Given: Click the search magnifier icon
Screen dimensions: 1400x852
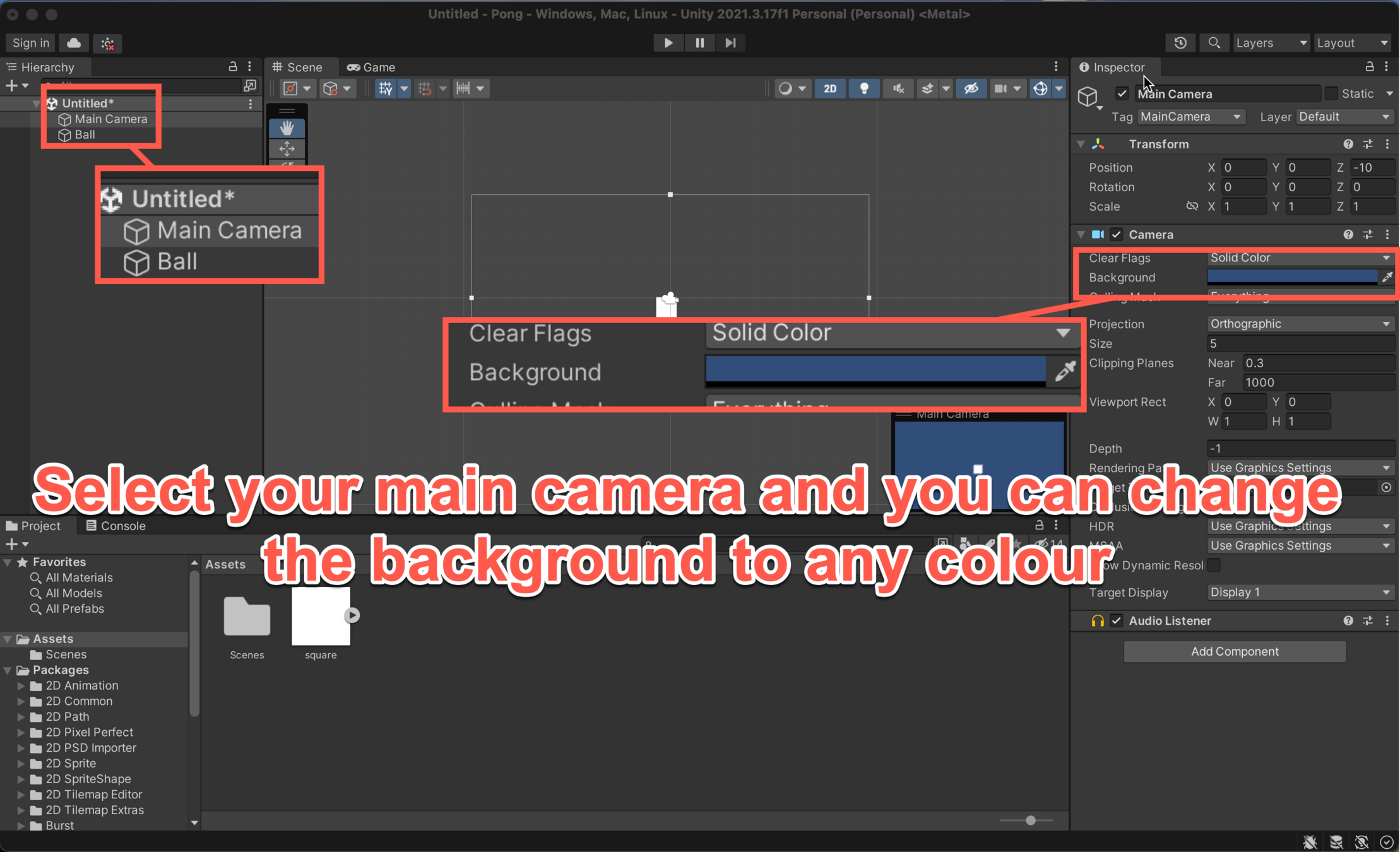Looking at the screenshot, I should pyautogui.click(x=1214, y=43).
